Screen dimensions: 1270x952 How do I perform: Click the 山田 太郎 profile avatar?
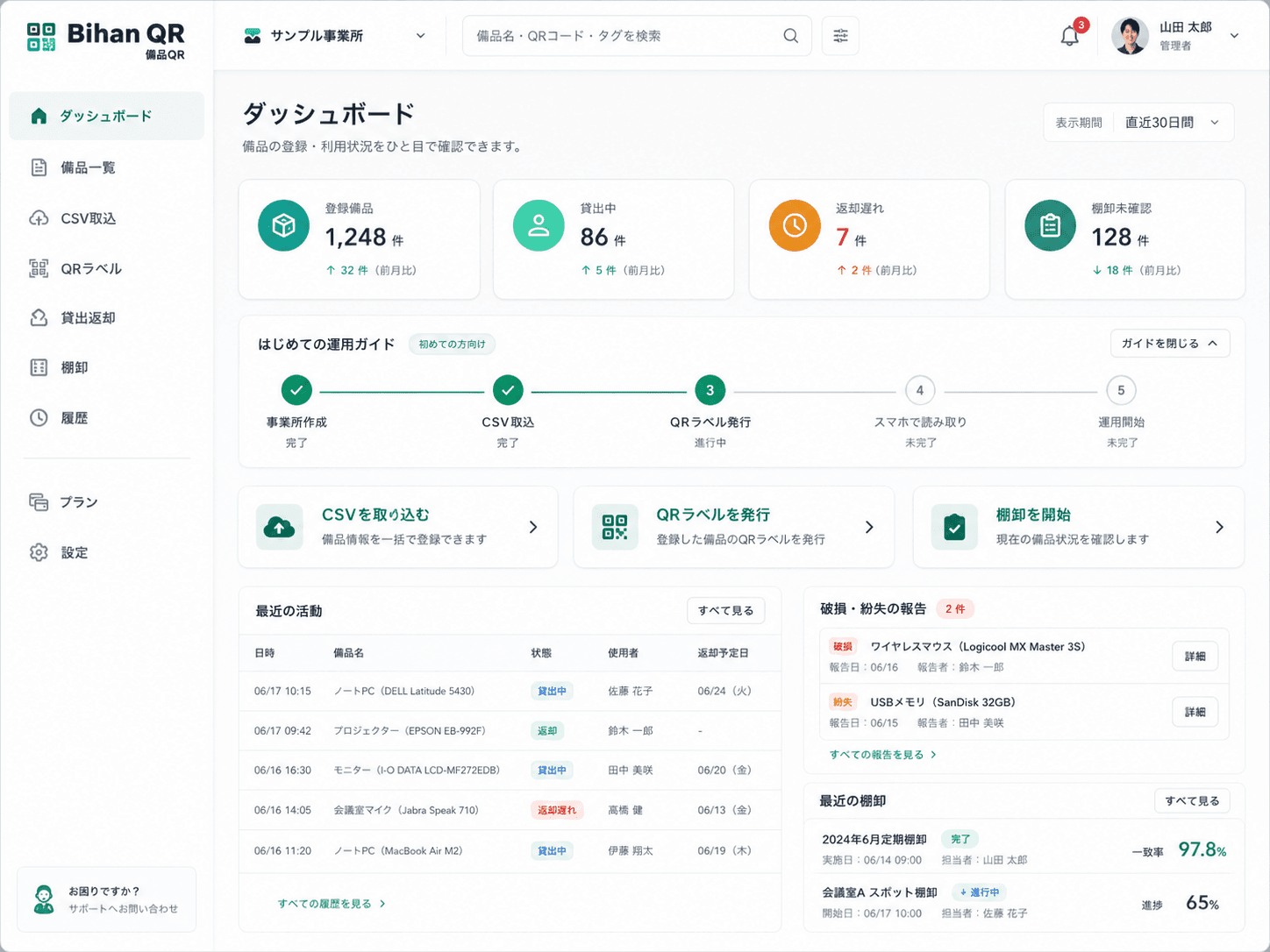(1130, 36)
